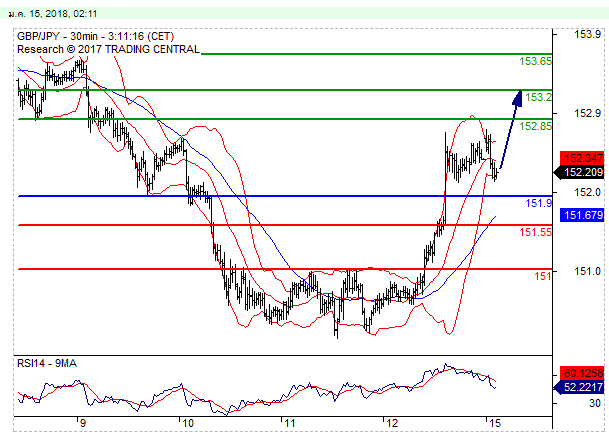Screen dimensions: 609x437
Task: Click the 153.2 resistance label
Action: click(538, 97)
